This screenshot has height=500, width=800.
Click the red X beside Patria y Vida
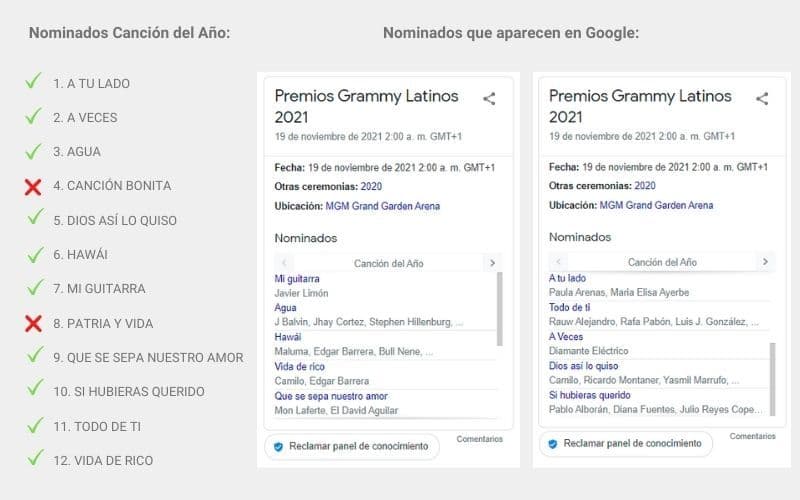click(33, 323)
